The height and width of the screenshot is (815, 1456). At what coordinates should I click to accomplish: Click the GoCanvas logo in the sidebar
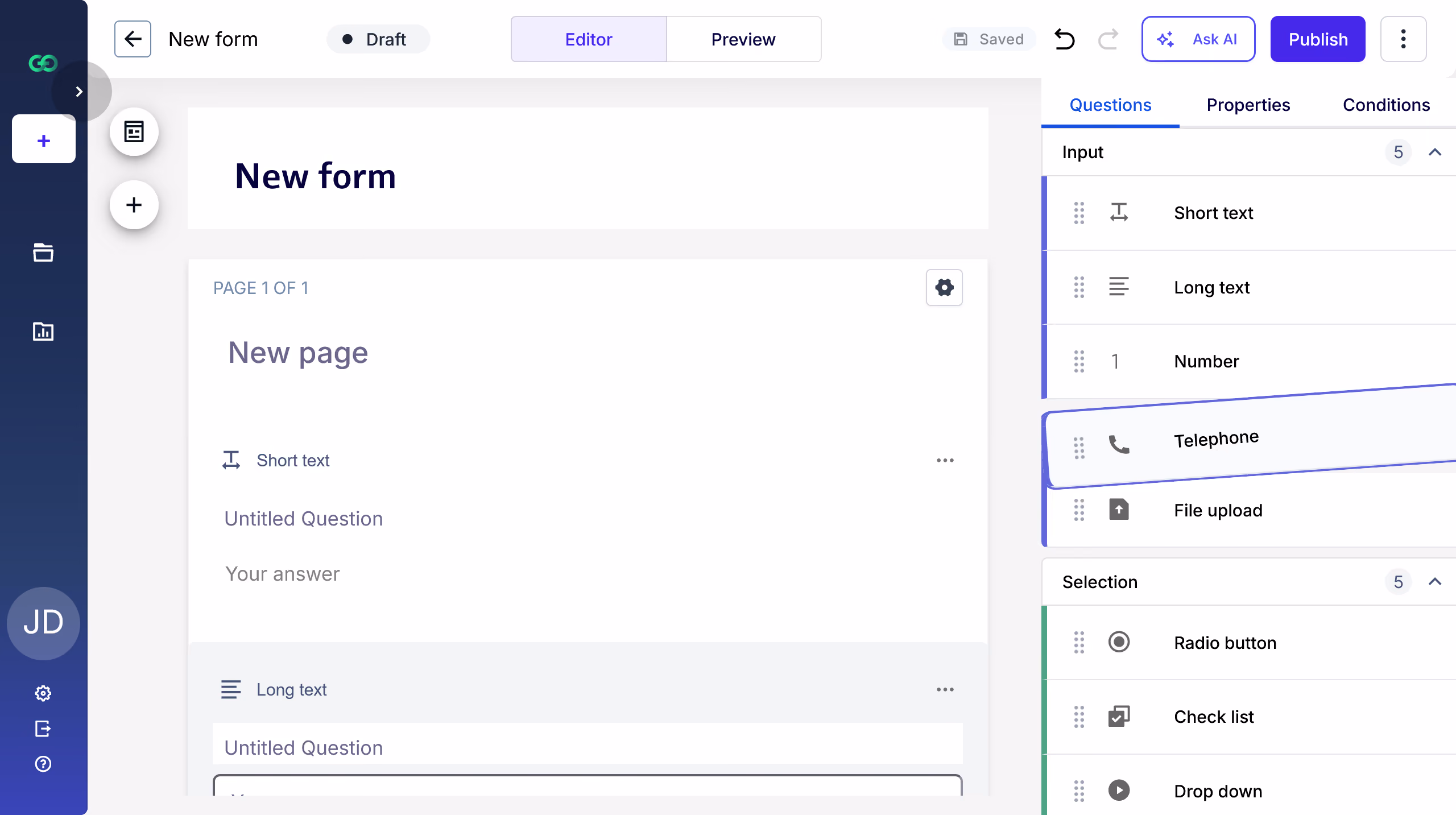click(43, 63)
